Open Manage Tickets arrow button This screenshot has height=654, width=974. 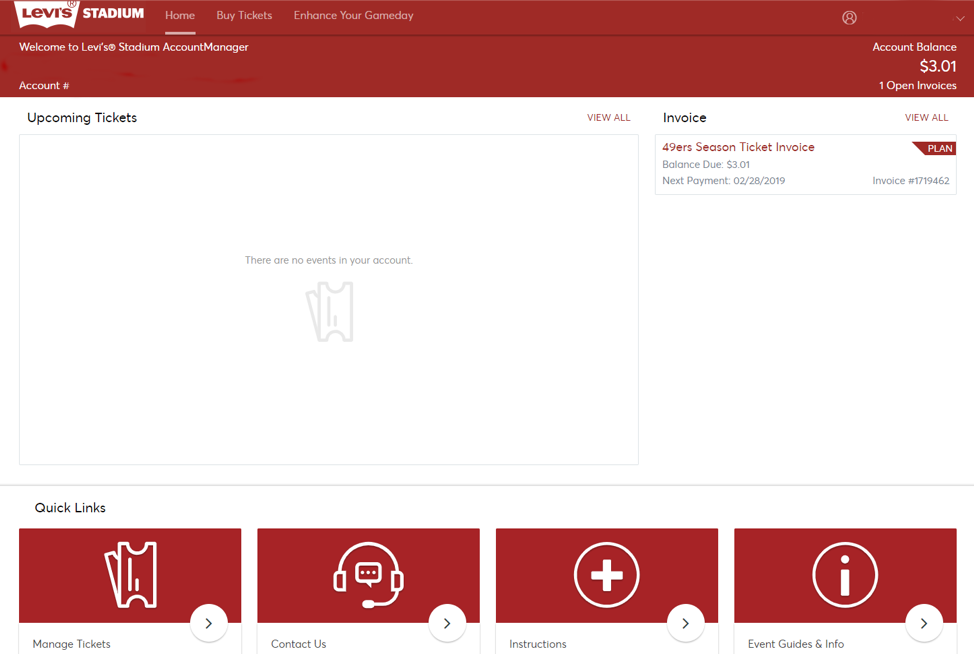208,623
